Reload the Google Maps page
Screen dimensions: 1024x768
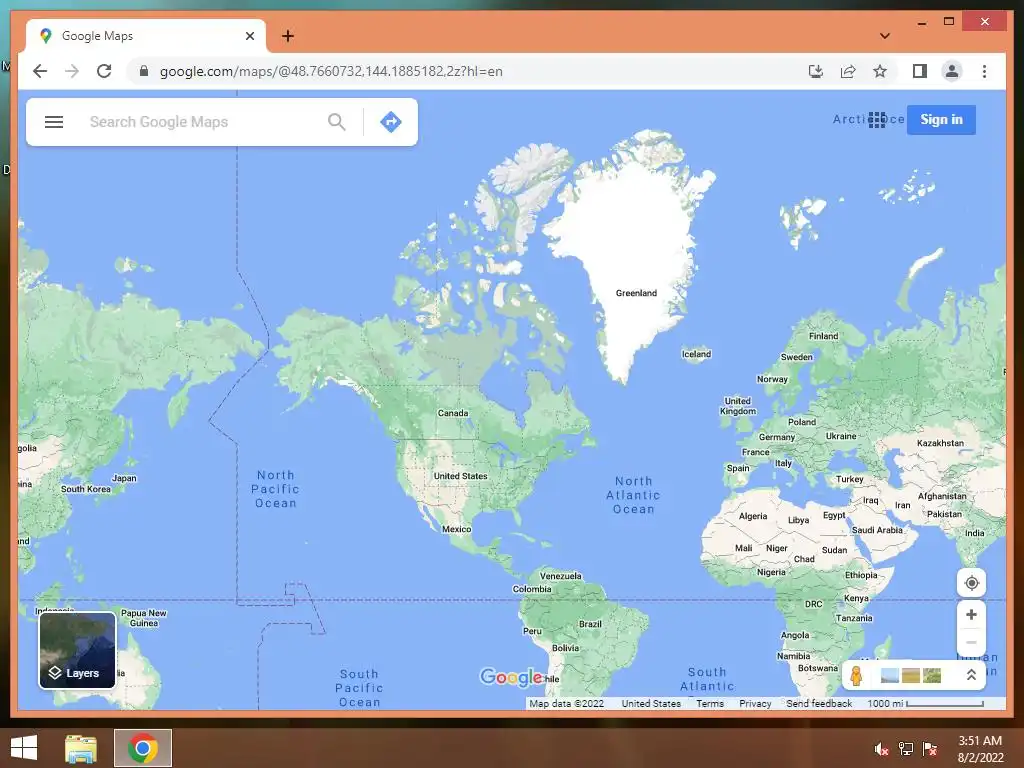coord(104,71)
